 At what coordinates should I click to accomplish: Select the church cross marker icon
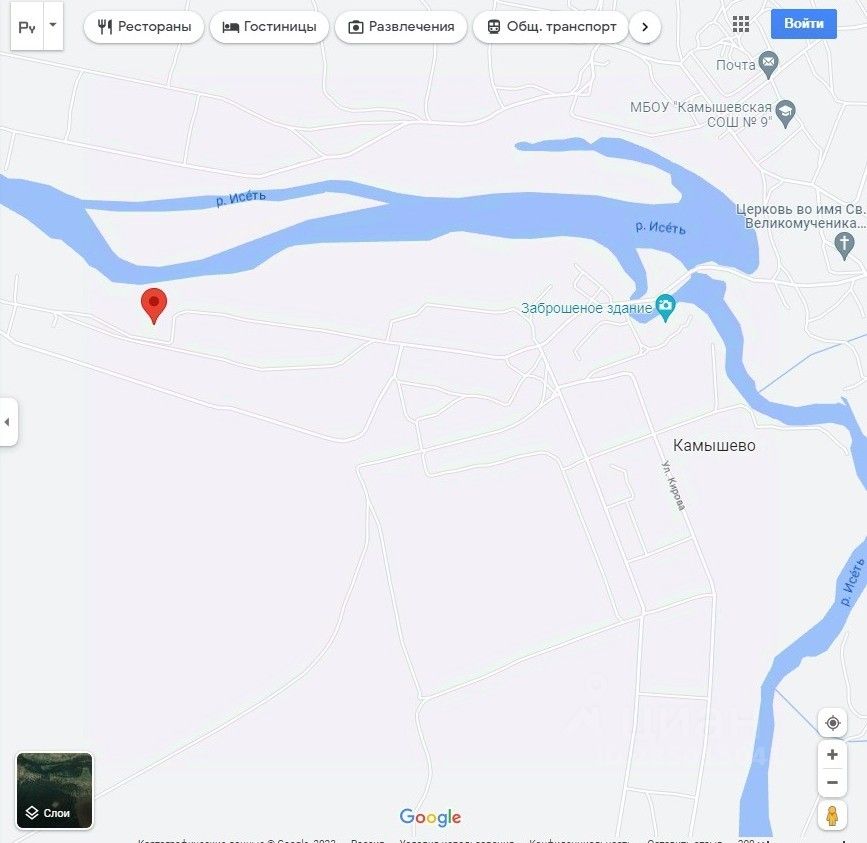pyautogui.click(x=844, y=245)
